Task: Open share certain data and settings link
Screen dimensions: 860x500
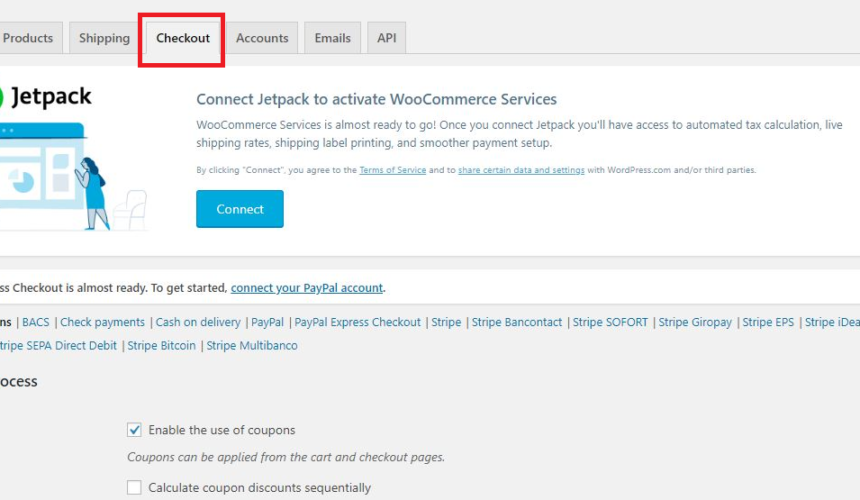Action: [521, 170]
